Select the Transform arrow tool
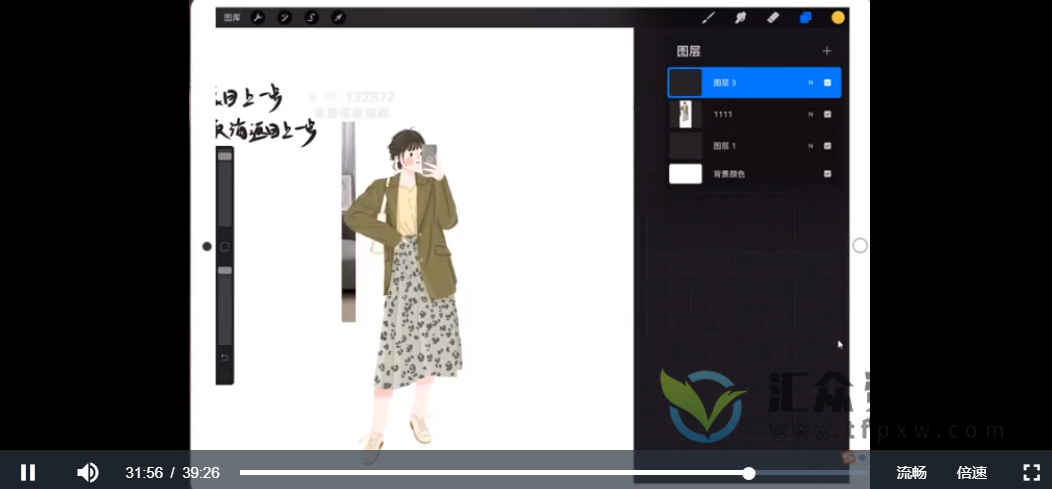The width and height of the screenshot is (1052, 489). click(338, 18)
